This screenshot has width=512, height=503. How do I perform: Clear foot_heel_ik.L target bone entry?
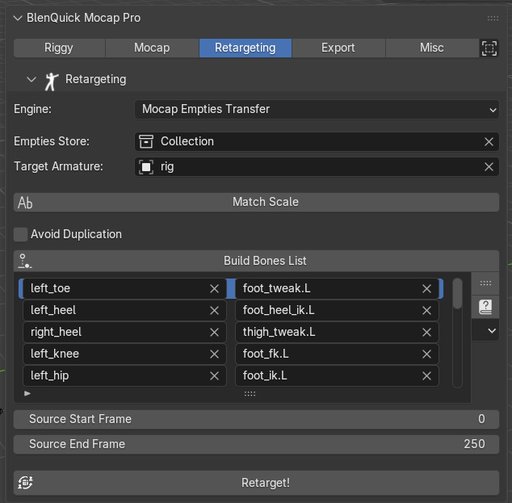coord(426,311)
